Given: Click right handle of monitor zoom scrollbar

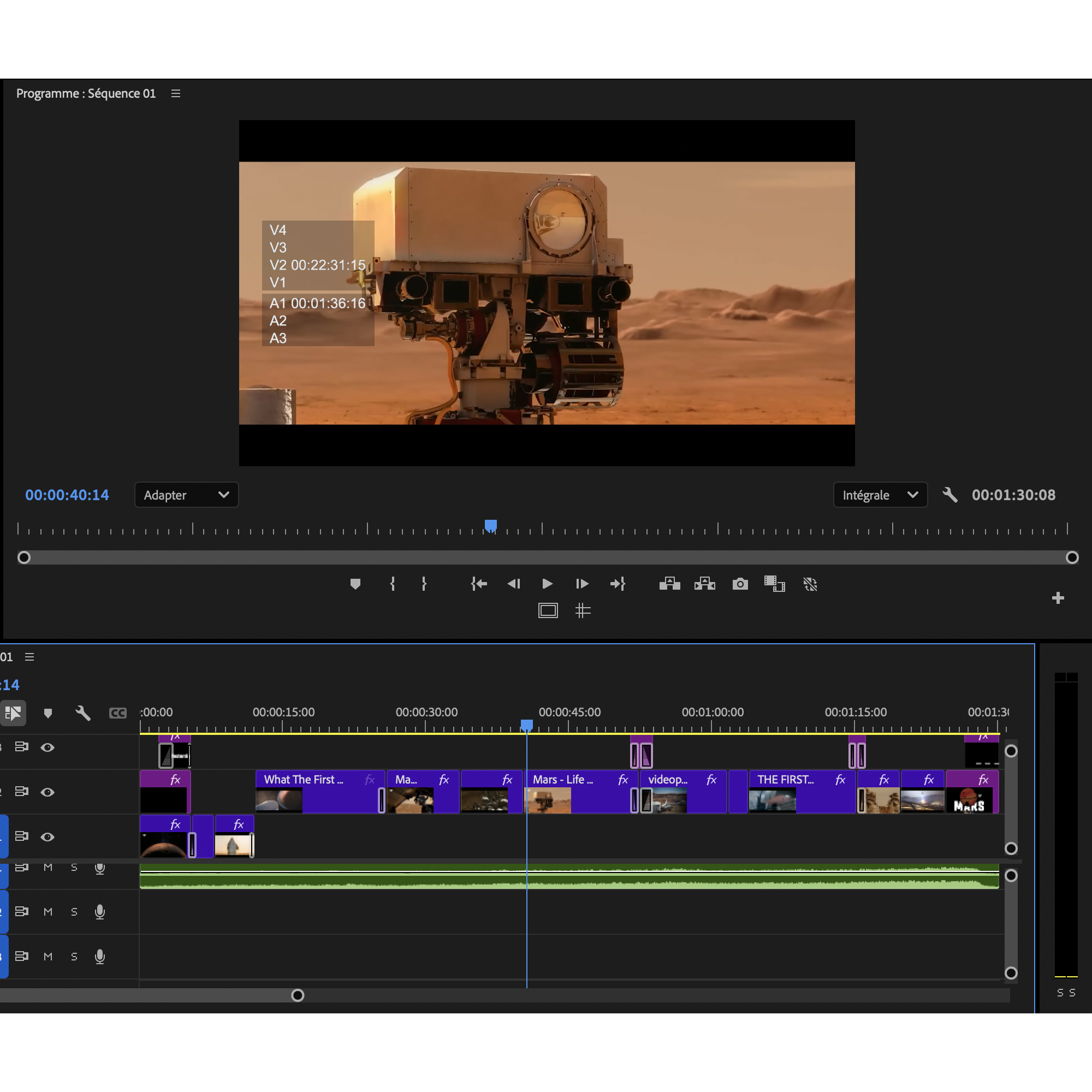Looking at the screenshot, I should (1072, 558).
